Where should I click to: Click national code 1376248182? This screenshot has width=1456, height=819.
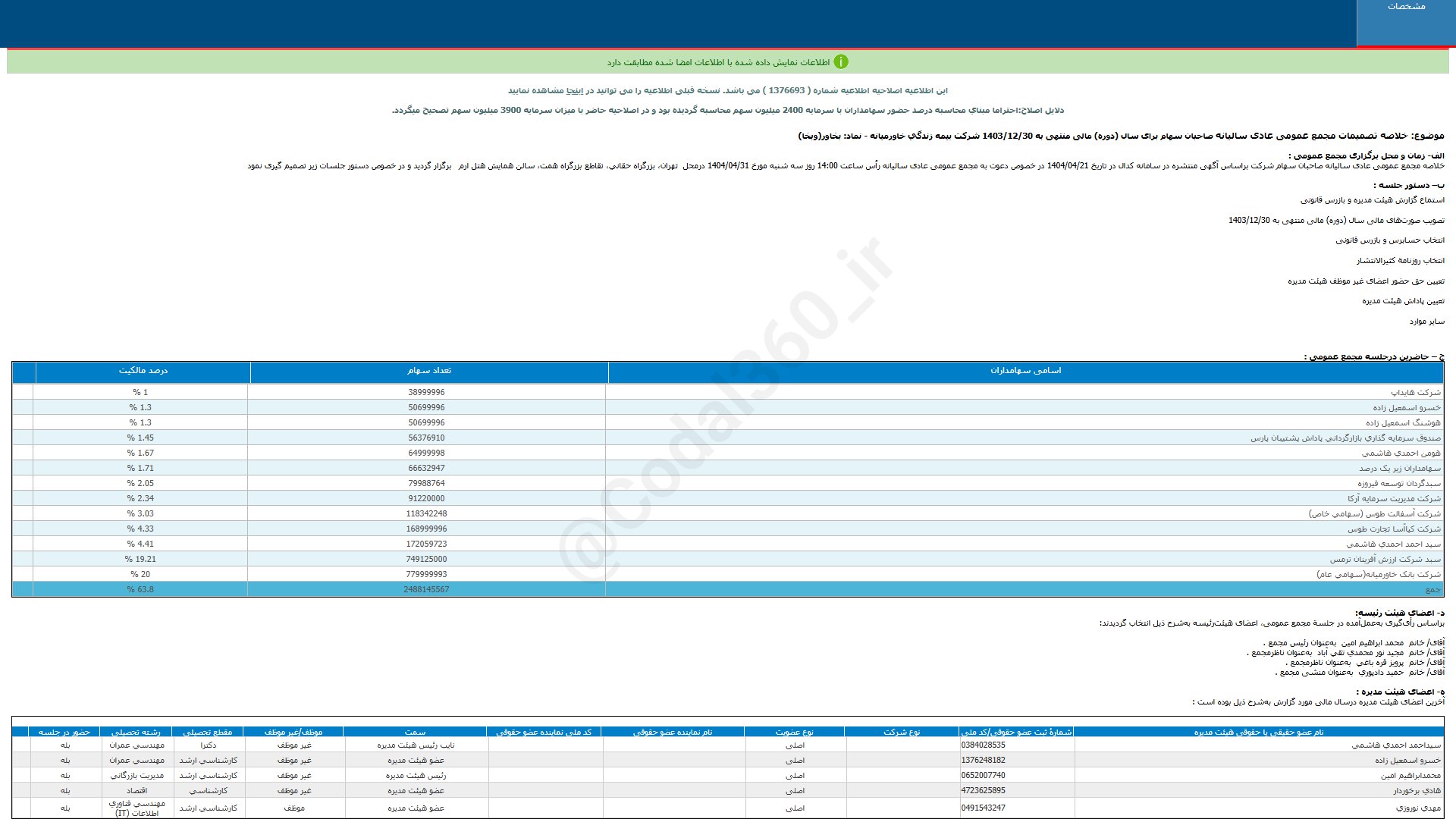click(x=983, y=761)
